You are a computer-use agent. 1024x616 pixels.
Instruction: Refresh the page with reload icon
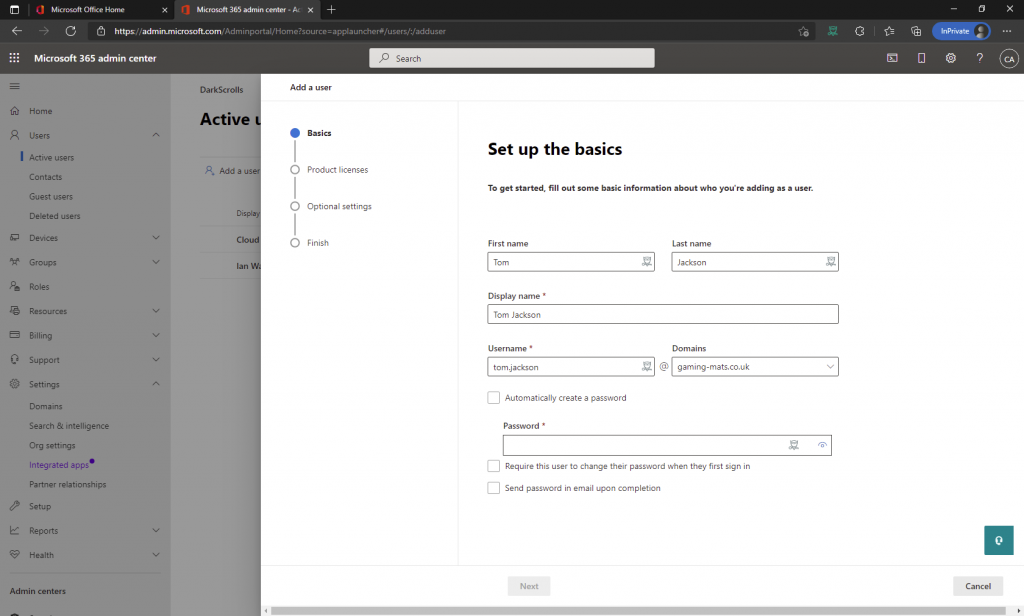pyautogui.click(x=71, y=31)
